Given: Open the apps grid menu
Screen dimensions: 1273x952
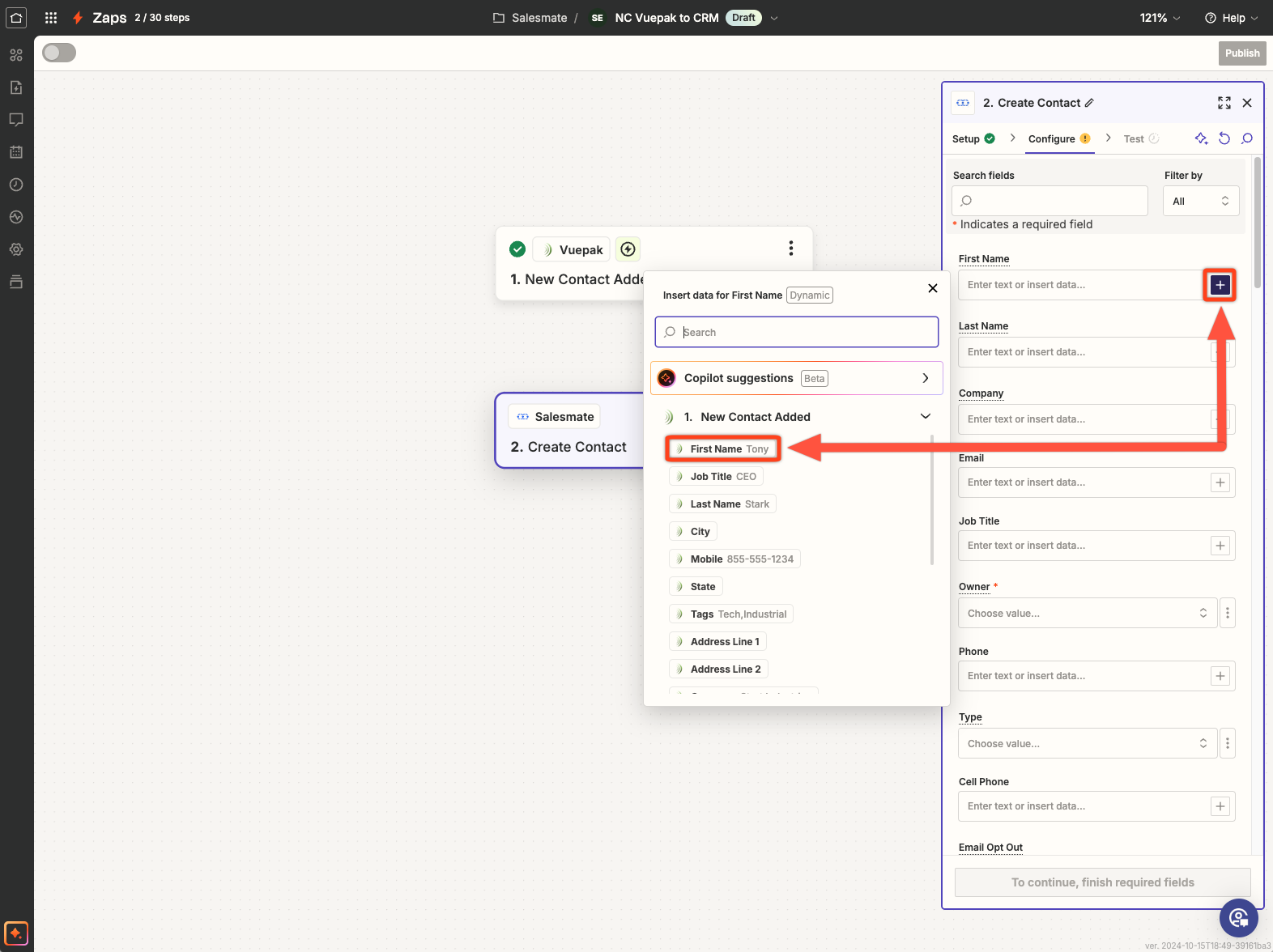Looking at the screenshot, I should (x=51, y=18).
